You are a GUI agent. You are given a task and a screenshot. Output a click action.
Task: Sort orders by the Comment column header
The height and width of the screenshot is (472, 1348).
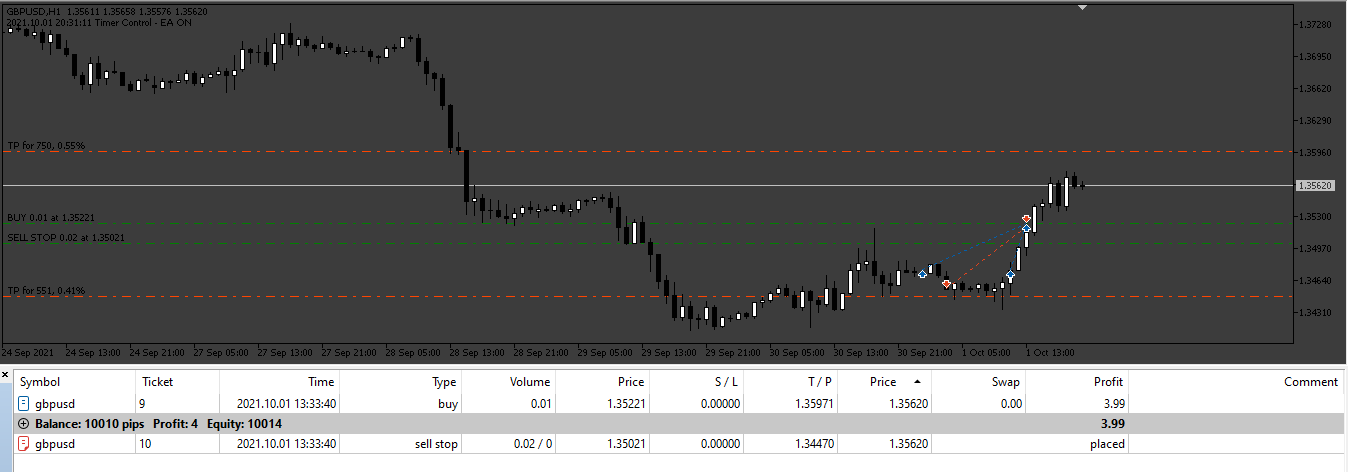click(x=1311, y=381)
